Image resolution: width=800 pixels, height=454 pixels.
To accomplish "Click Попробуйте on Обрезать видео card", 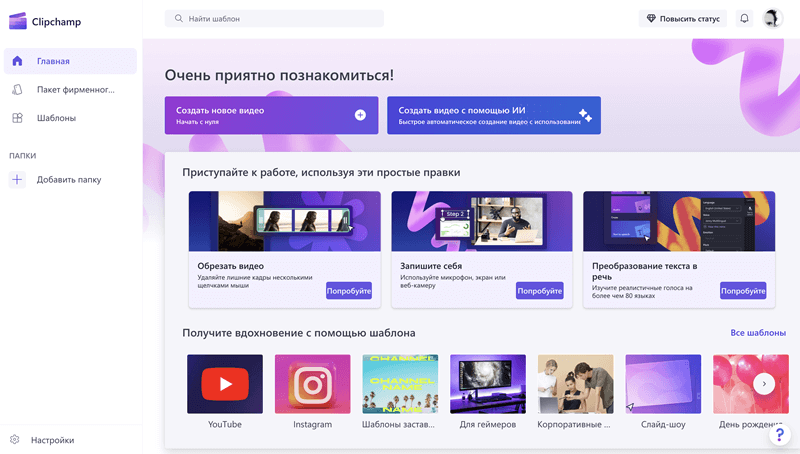I will point(349,291).
